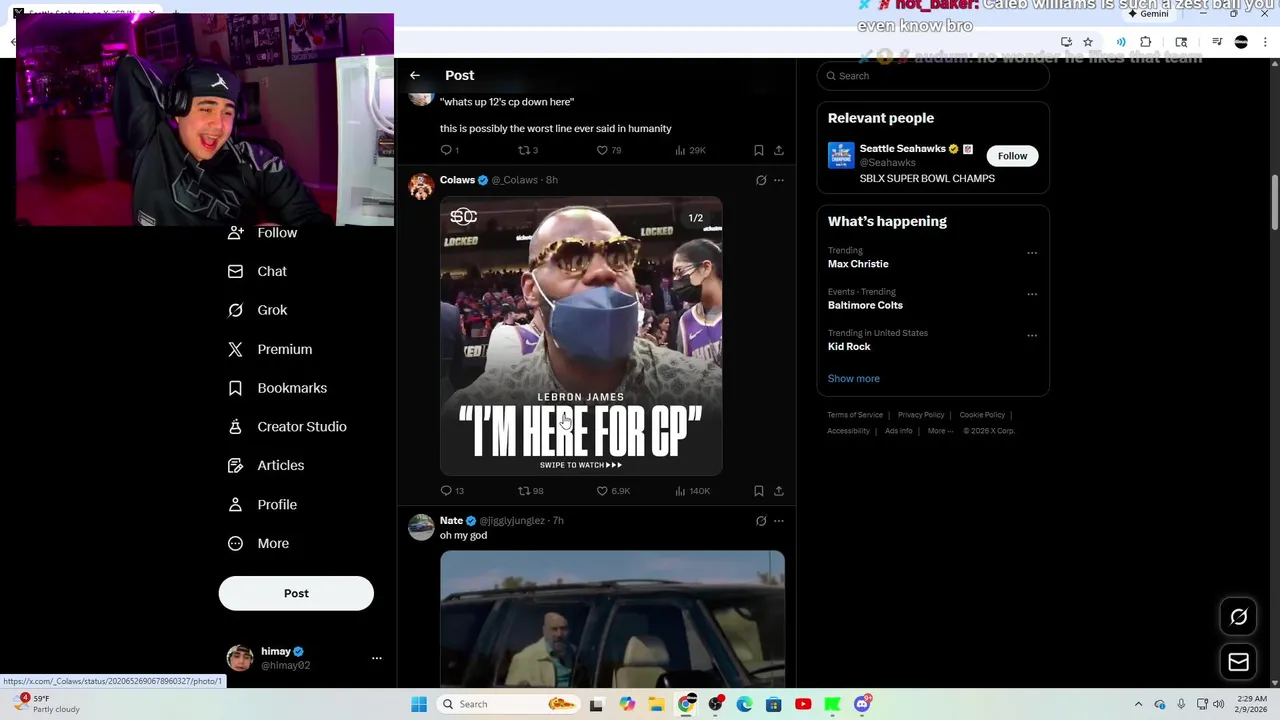Open options for Max Christie trend
Viewport: 1280px width, 720px height.
coord(1032,253)
